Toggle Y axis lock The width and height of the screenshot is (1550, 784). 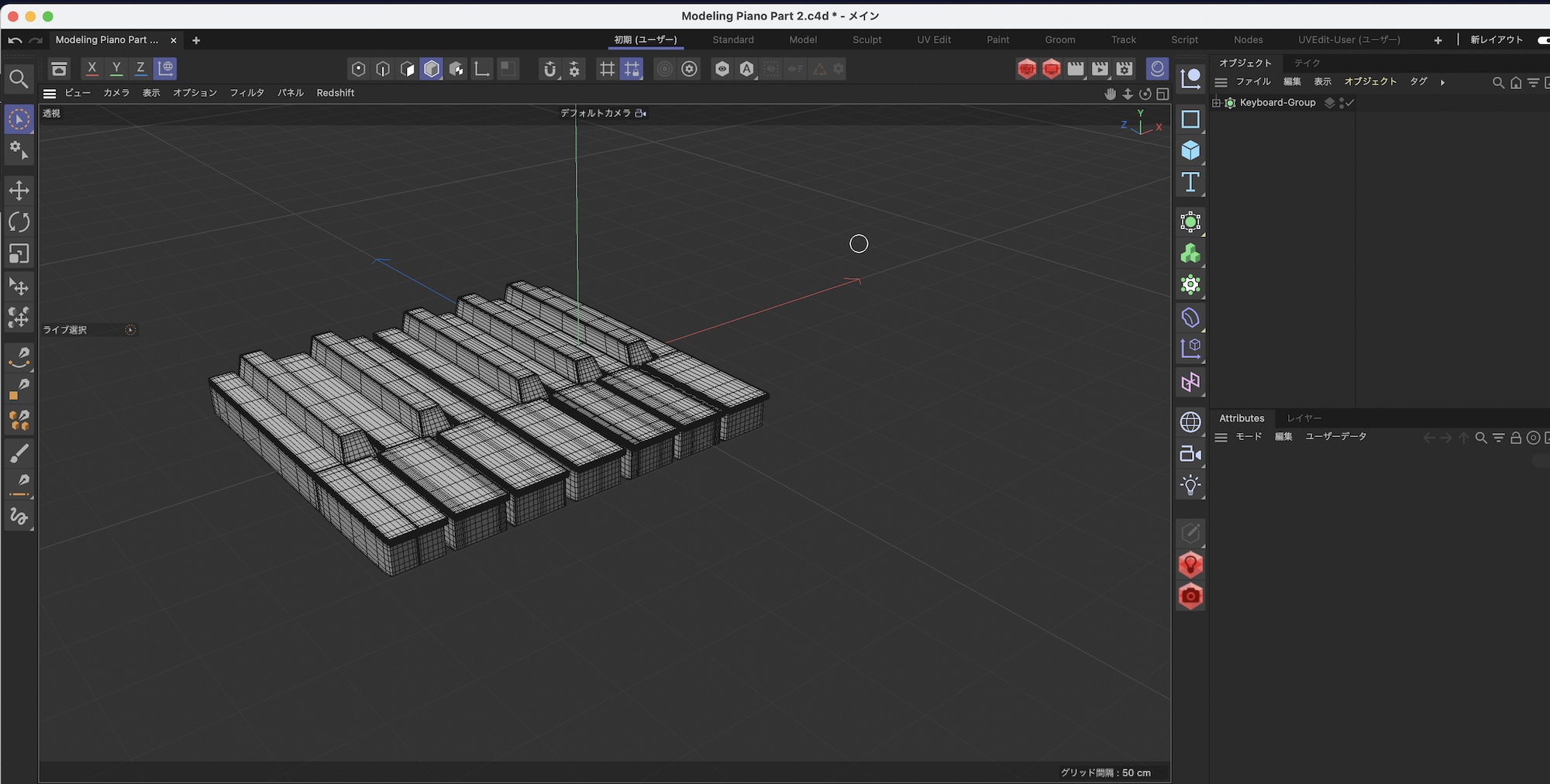tap(116, 69)
